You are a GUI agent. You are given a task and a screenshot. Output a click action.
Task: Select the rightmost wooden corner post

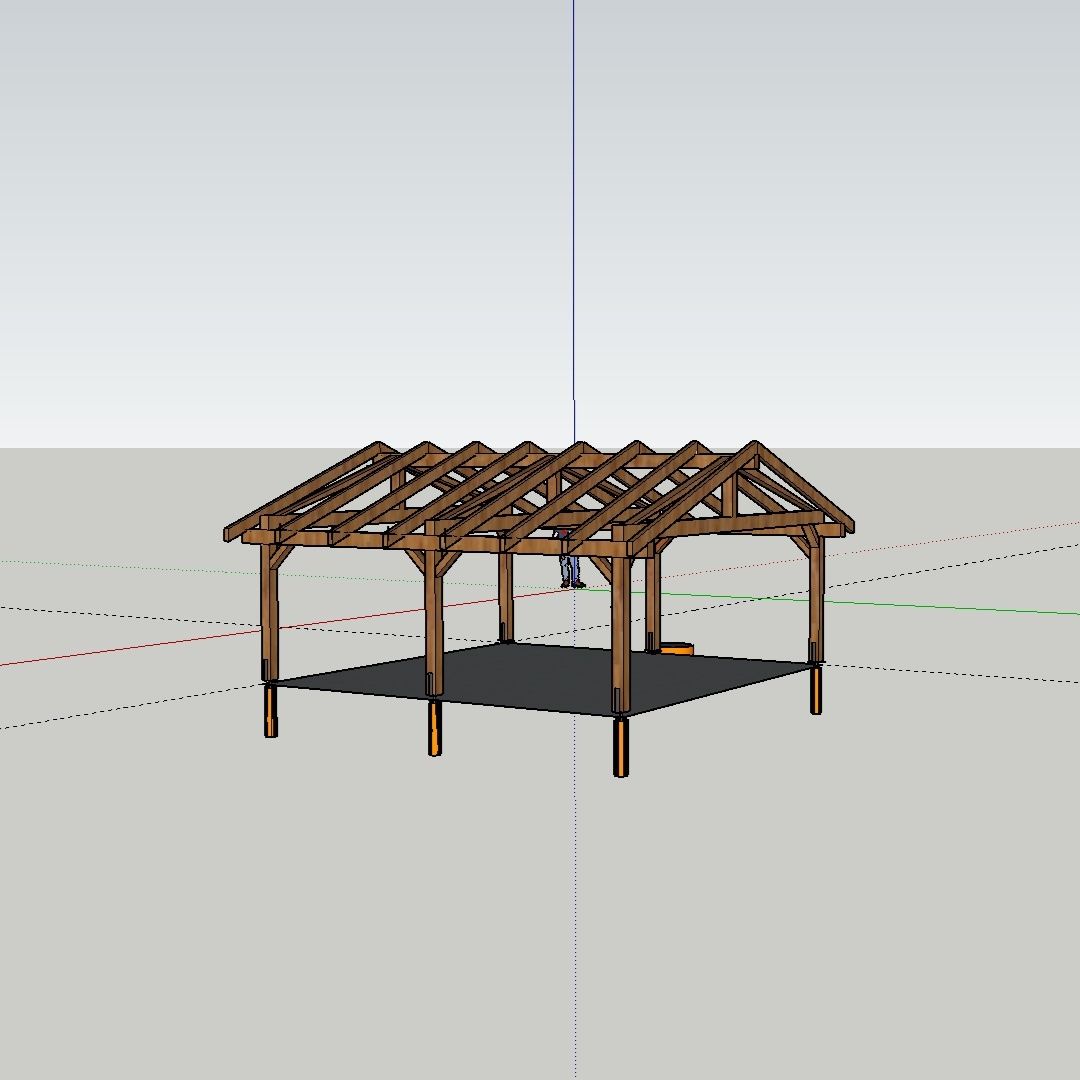coord(816,599)
